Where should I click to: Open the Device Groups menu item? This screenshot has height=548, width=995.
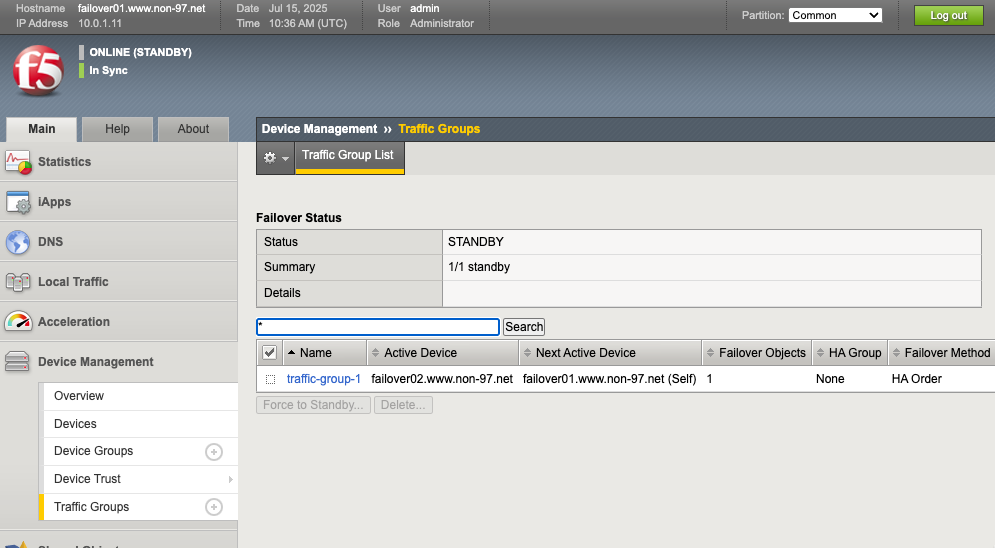pyautogui.click(x=93, y=451)
